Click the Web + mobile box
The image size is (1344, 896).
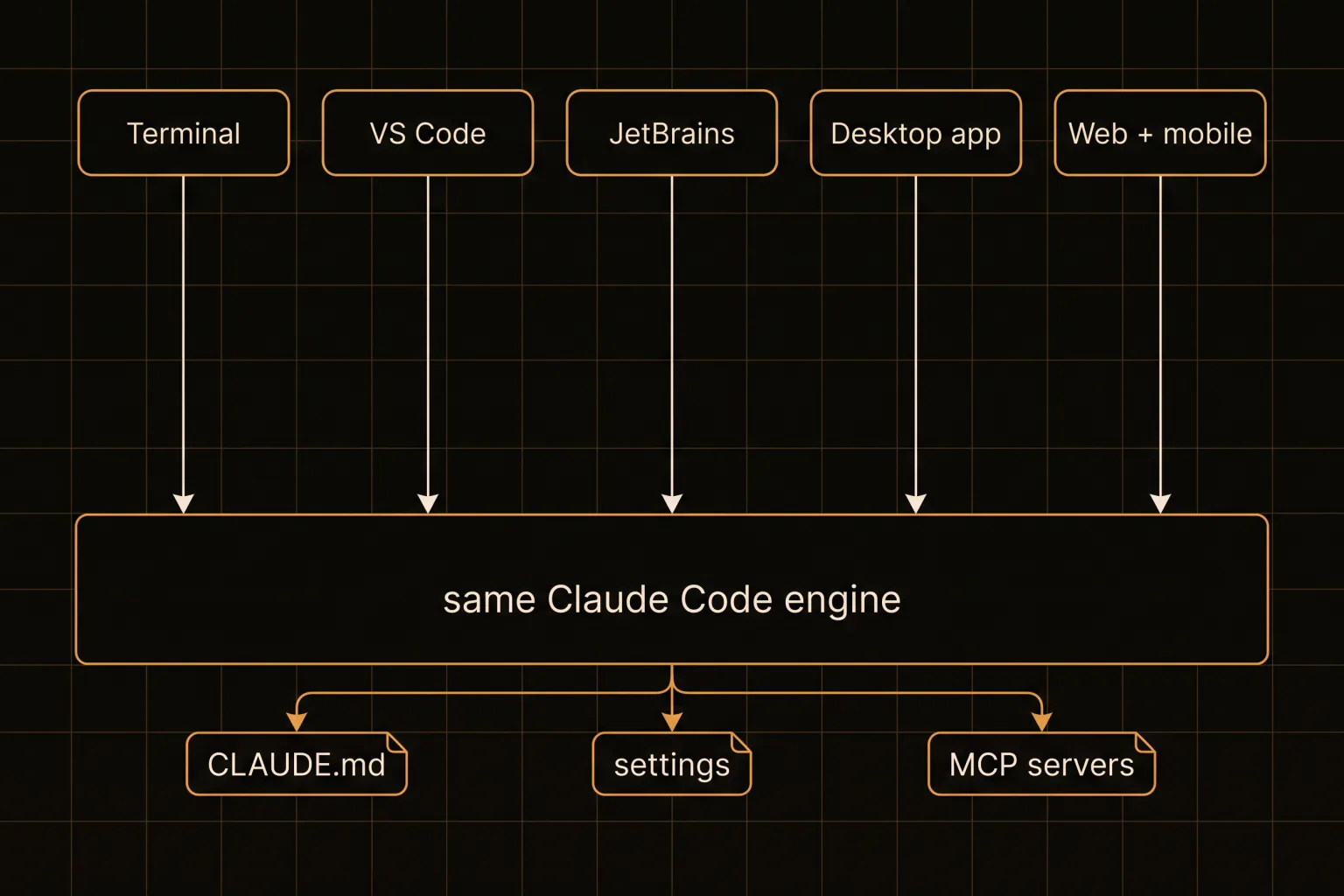tap(1160, 133)
